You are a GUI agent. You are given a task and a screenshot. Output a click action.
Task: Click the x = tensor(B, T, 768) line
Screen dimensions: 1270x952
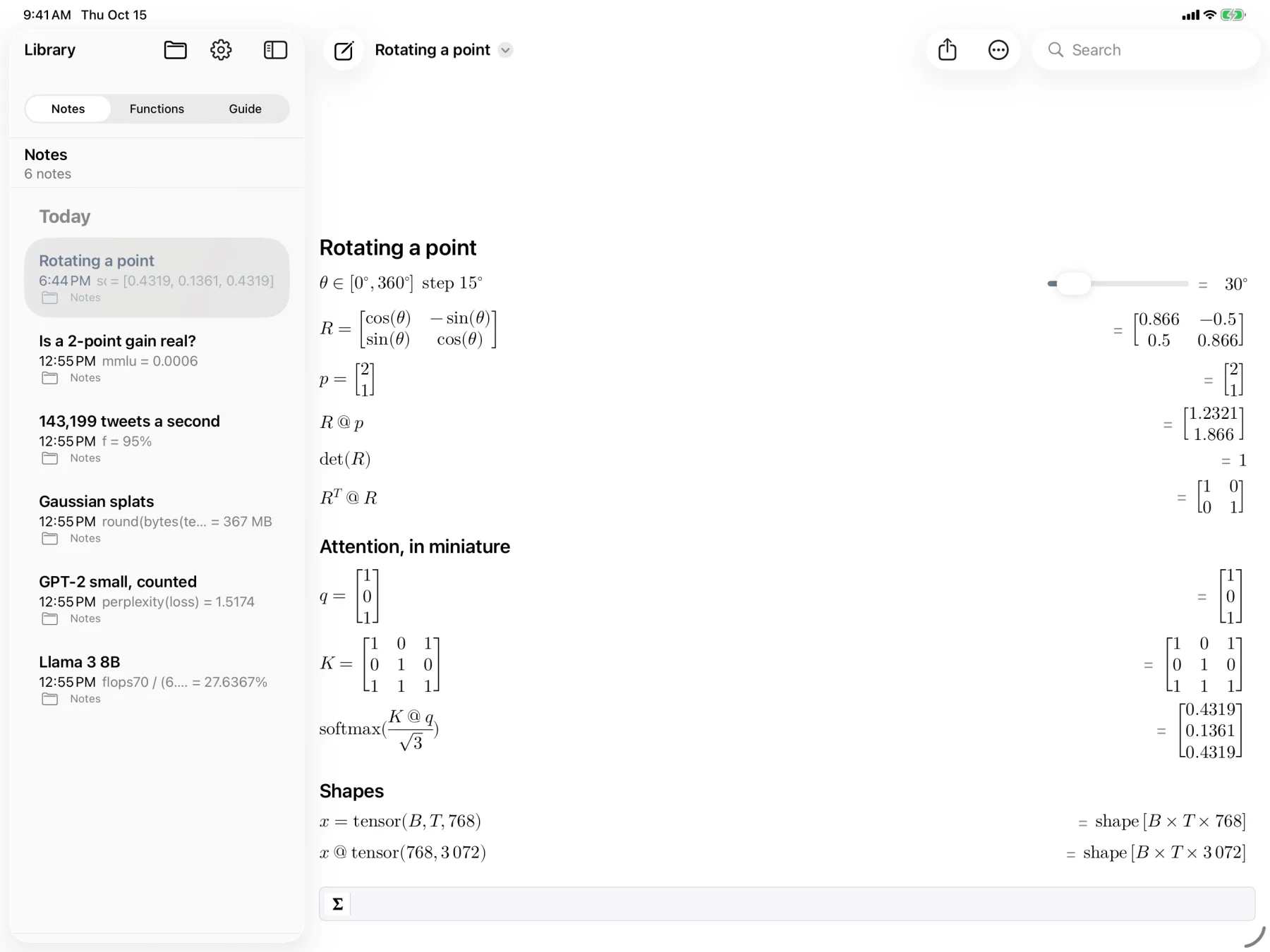pyautogui.click(x=400, y=821)
